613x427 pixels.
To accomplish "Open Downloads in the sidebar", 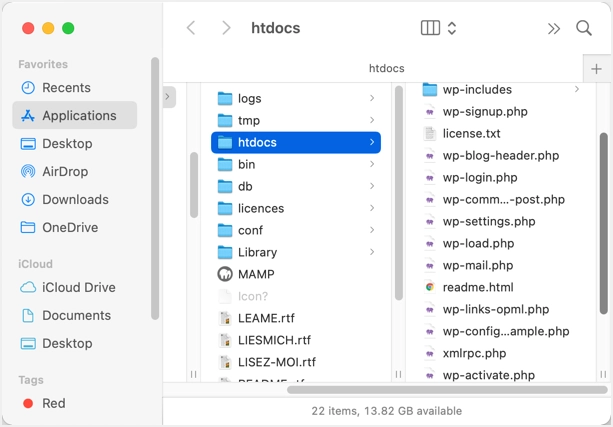I will point(75,199).
